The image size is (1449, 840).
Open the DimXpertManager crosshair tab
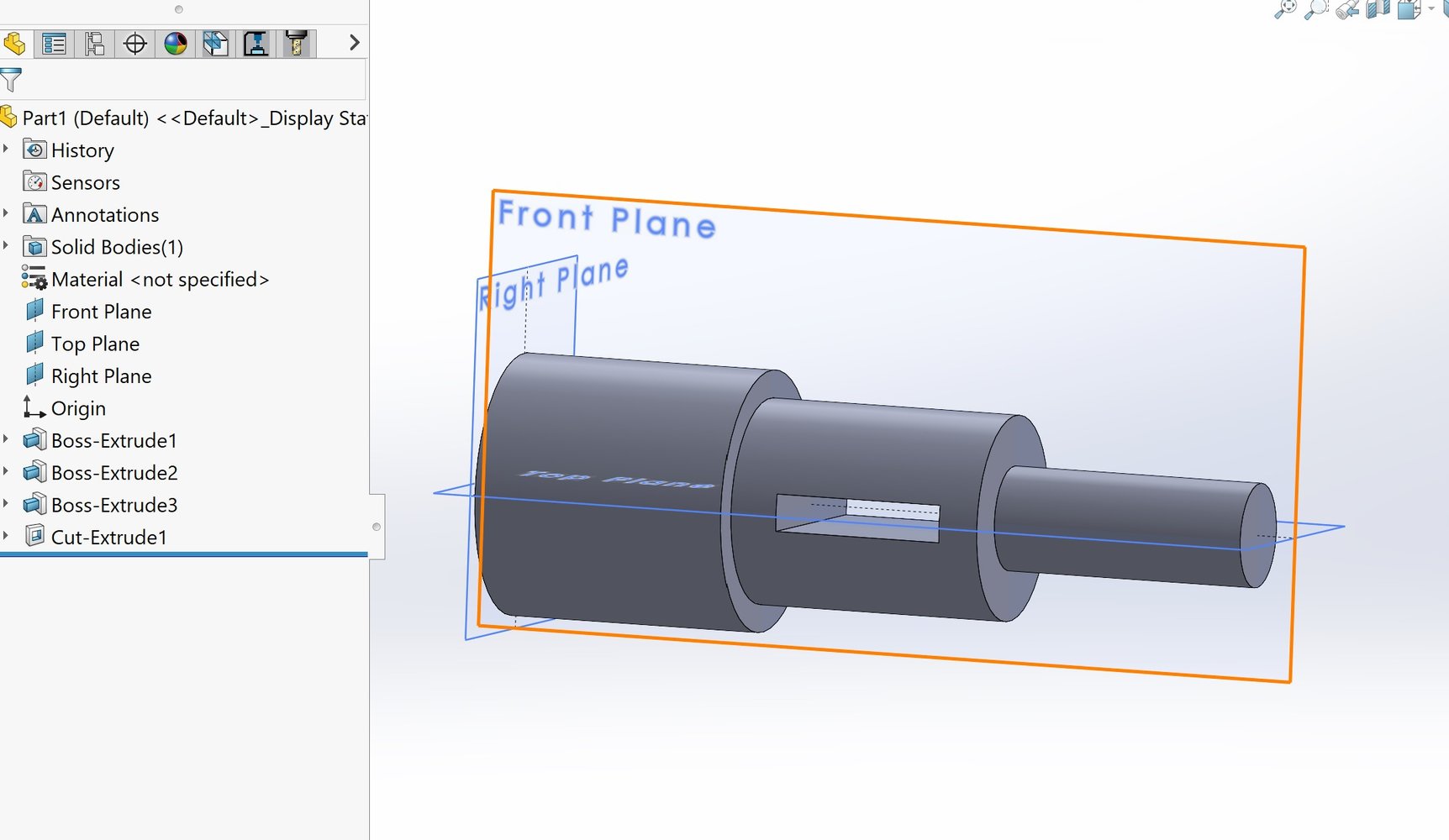tap(135, 44)
